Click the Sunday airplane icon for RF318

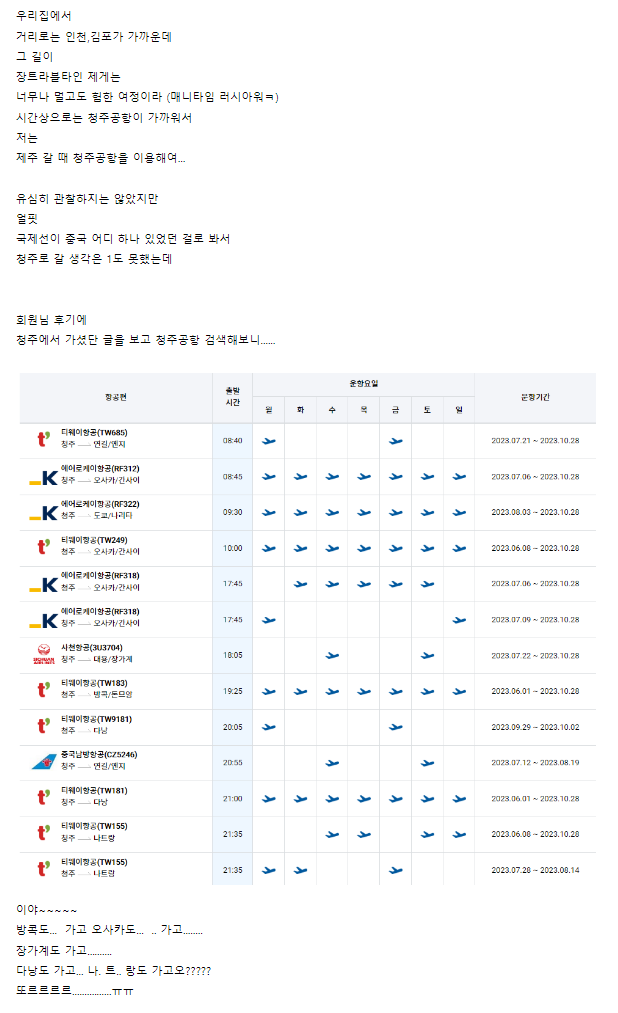[x=459, y=620]
